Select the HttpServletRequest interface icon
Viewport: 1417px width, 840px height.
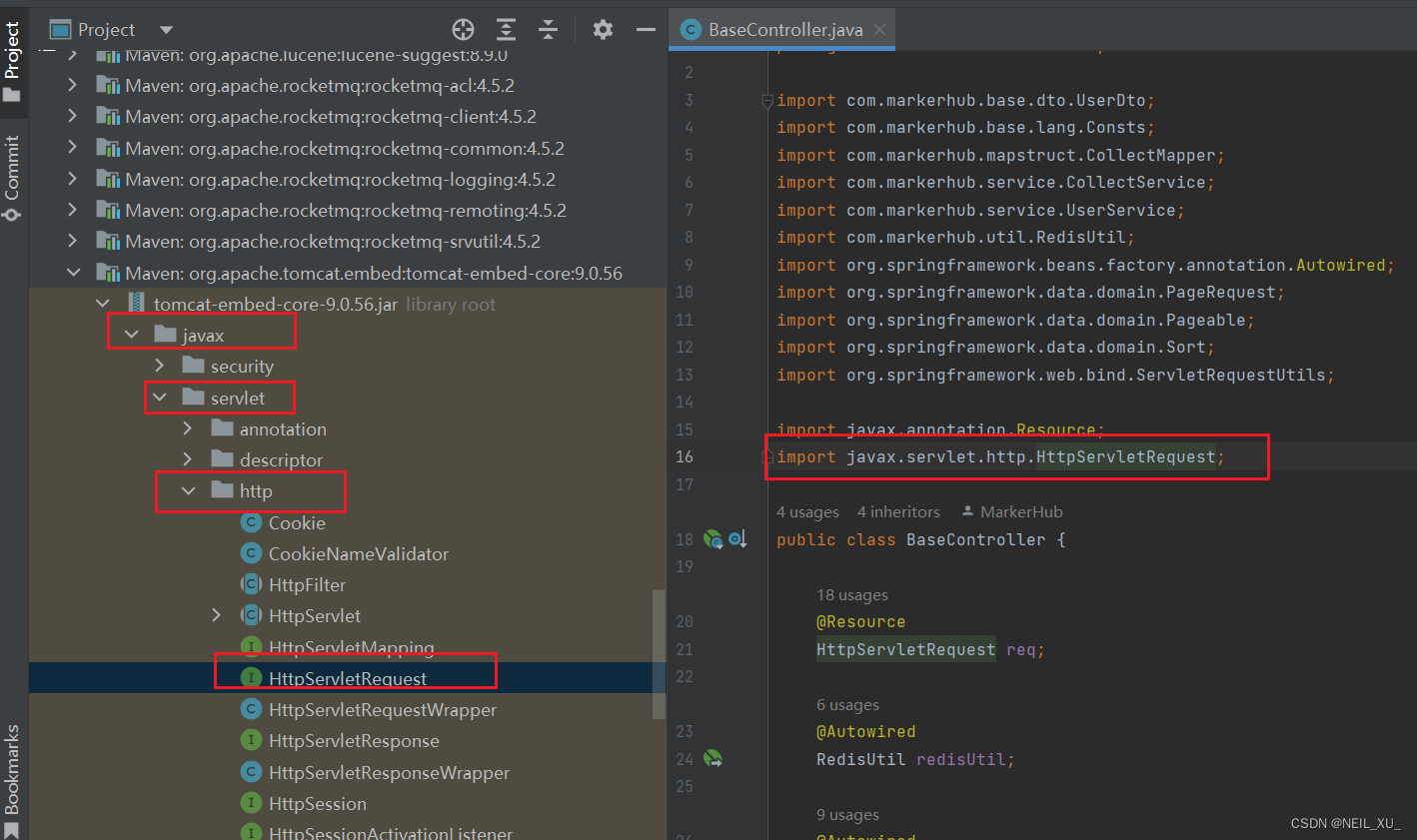coord(252,678)
